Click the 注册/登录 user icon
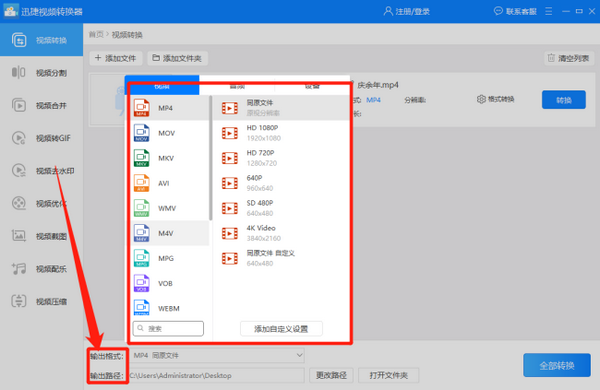 pyautogui.click(x=388, y=11)
